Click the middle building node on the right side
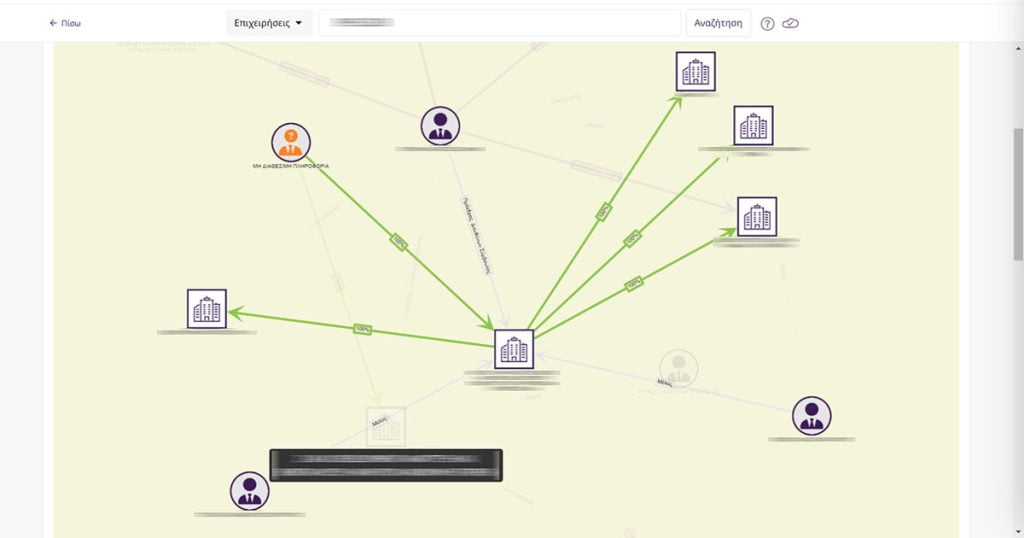1024x538 pixels. coord(753,126)
